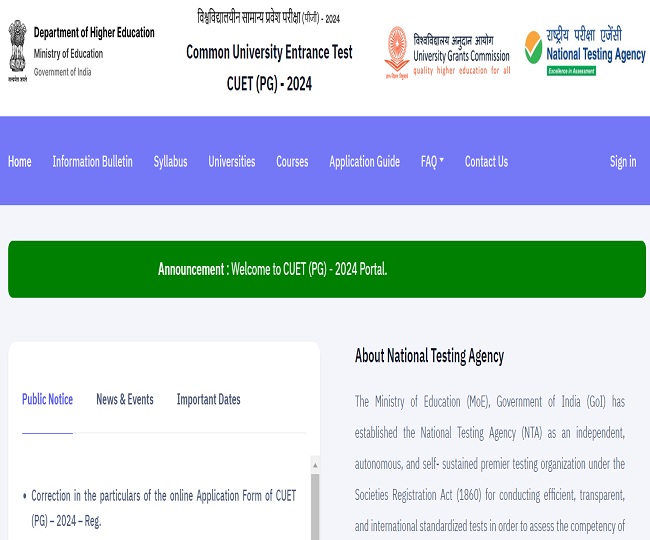Switch to the Public Notice tab
This screenshot has width=650, height=540.
click(x=47, y=399)
